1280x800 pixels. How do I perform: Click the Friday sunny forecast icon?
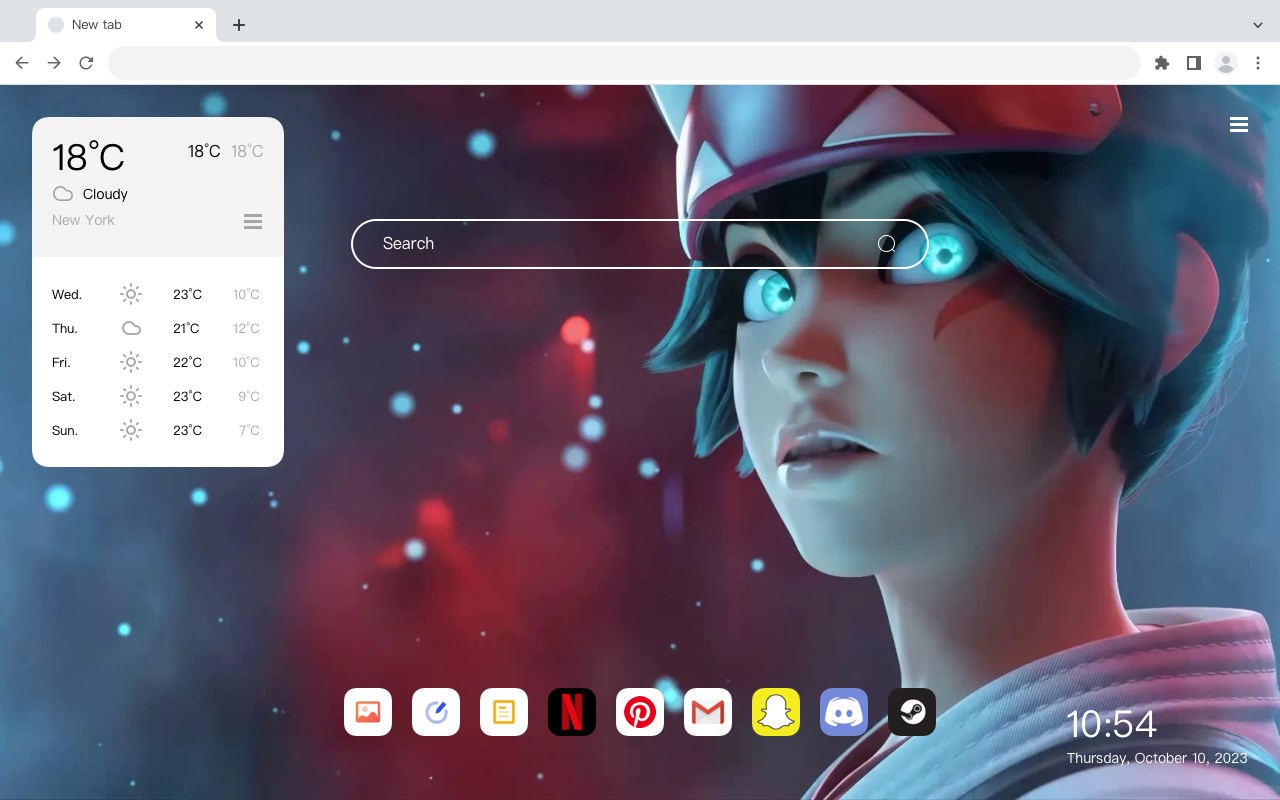(x=131, y=362)
